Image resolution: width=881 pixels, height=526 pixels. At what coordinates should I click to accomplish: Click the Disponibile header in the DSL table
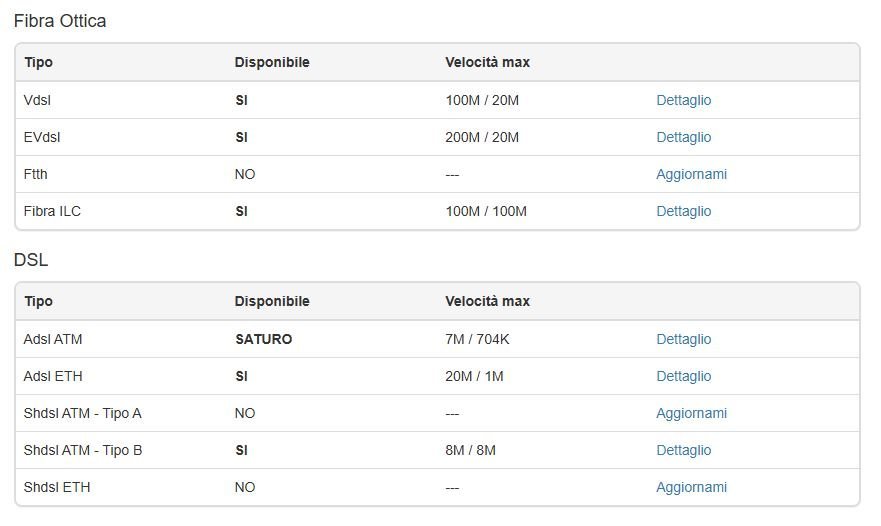[x=272, y=301]
